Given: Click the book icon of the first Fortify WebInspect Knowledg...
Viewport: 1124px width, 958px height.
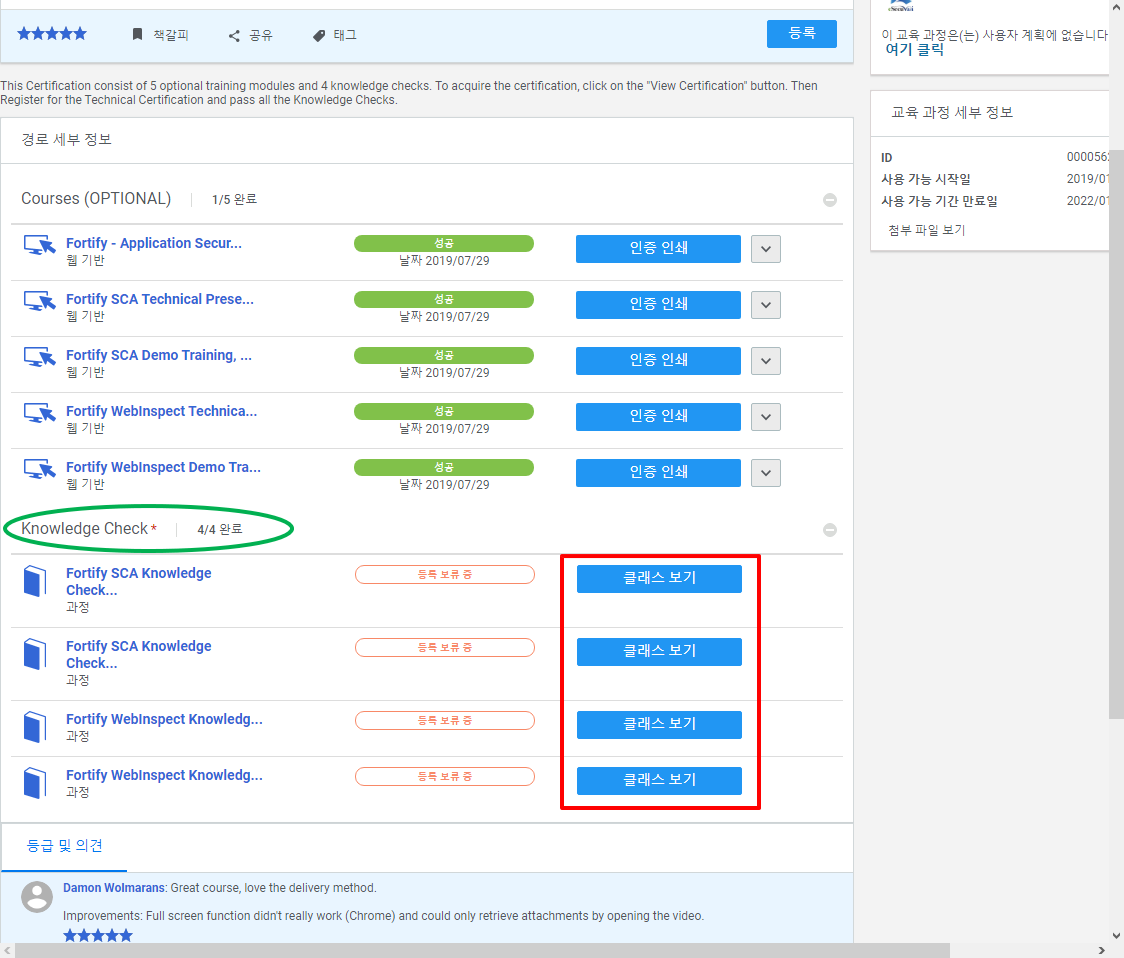Looking at the screenshot, I should tap(34, 727).
